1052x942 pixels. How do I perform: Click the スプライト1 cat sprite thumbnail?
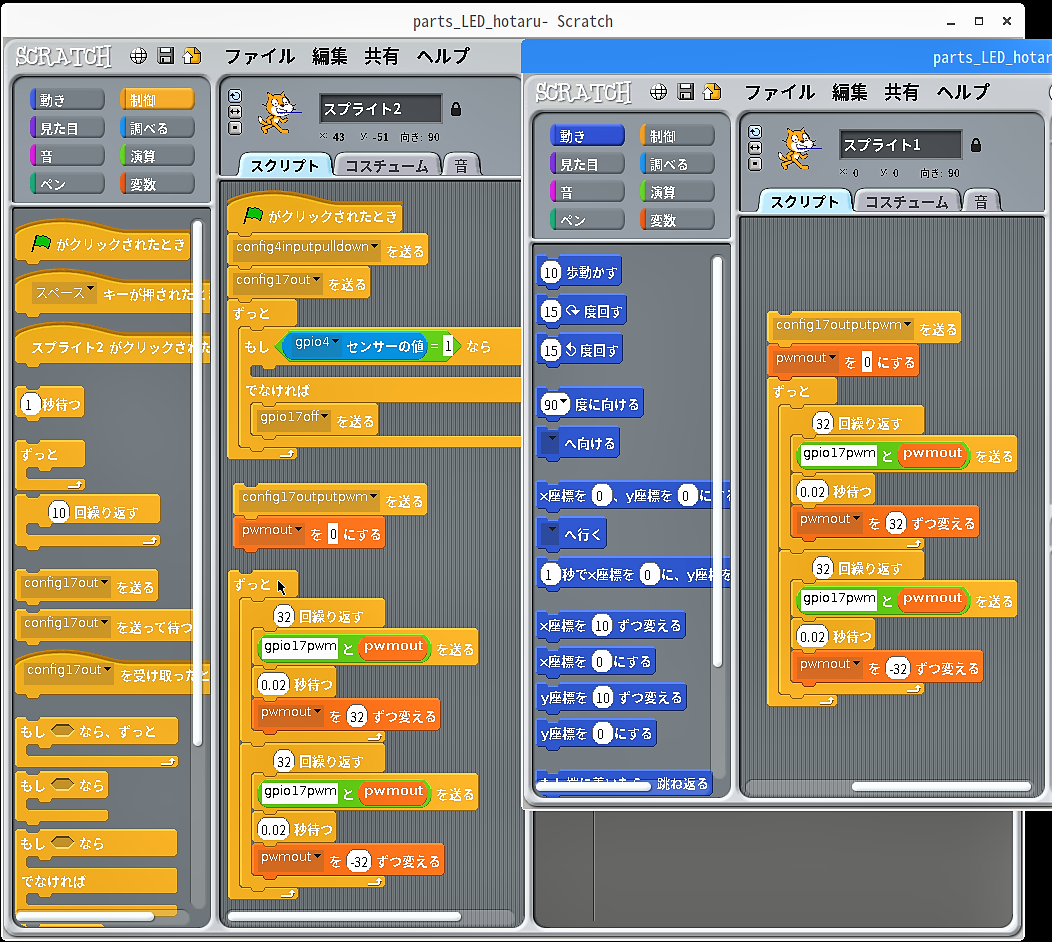coord(797,149)
